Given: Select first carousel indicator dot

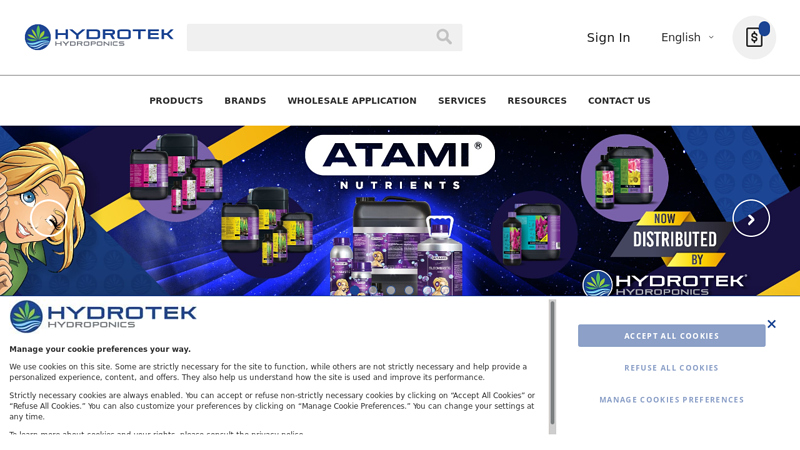Looking at the screenshot, I should click(x=355, y=290).
